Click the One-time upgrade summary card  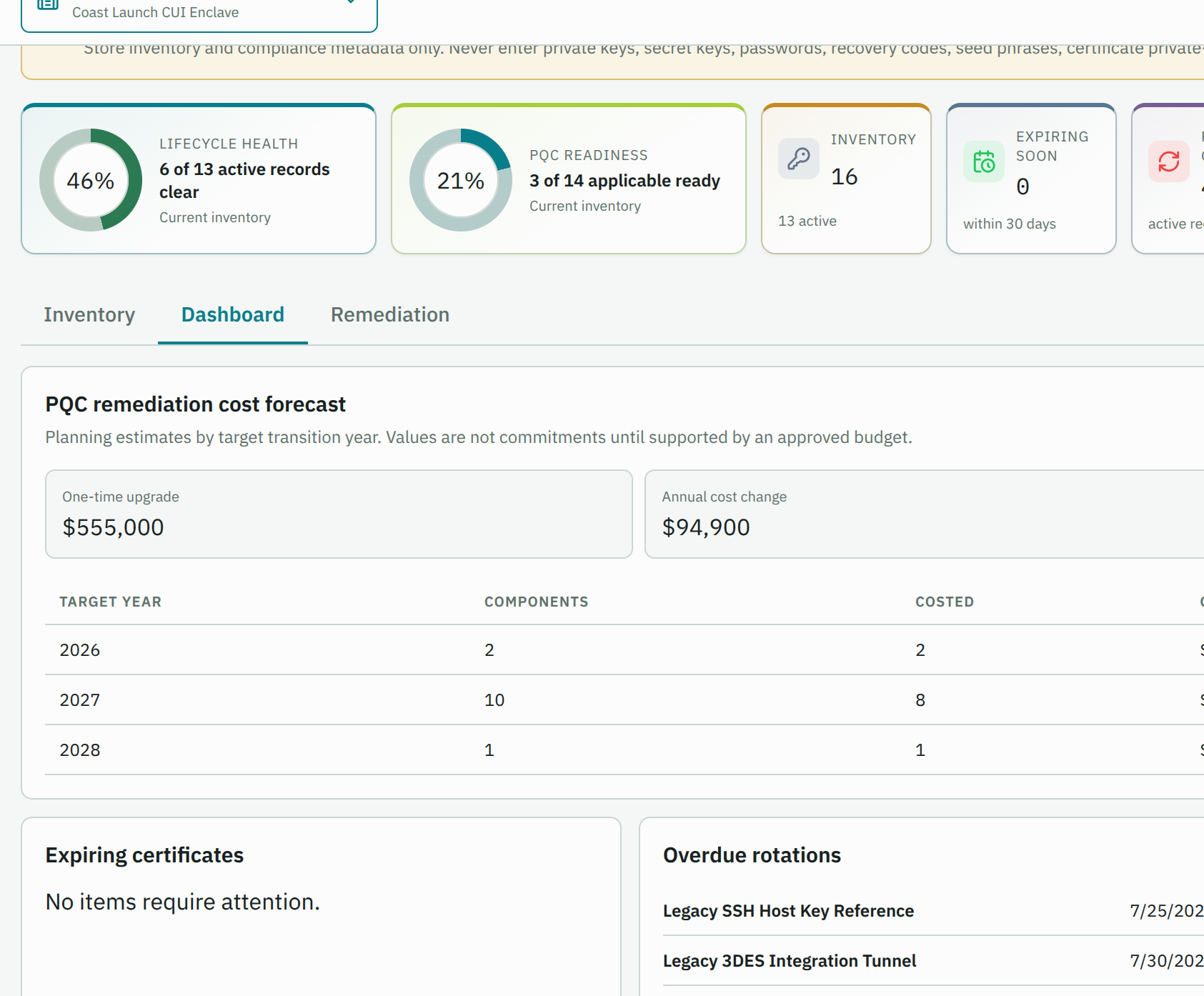(x=339, y=514)
